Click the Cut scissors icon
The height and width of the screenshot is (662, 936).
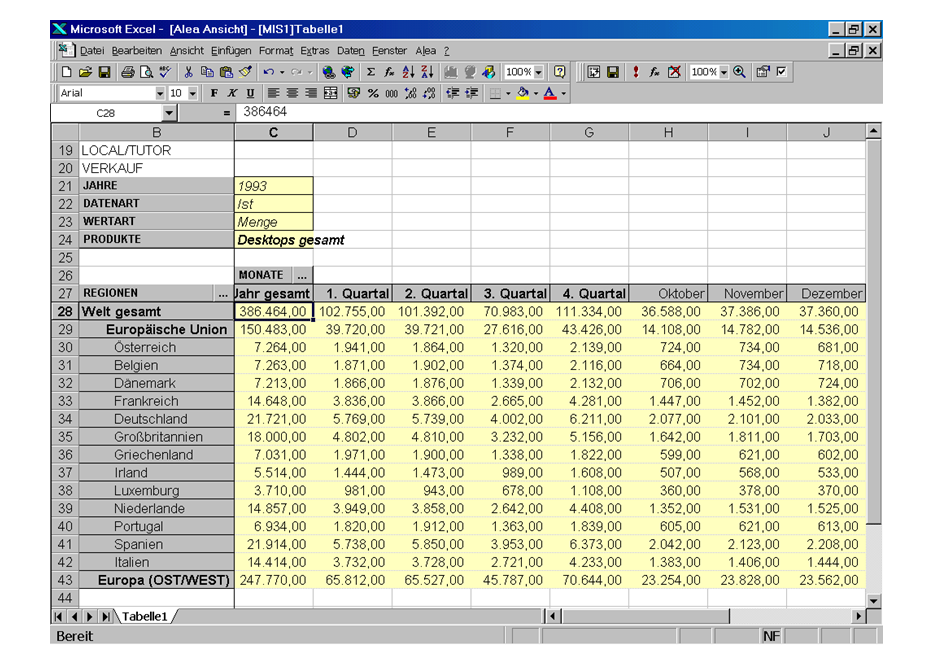click(x=188, y=72)
